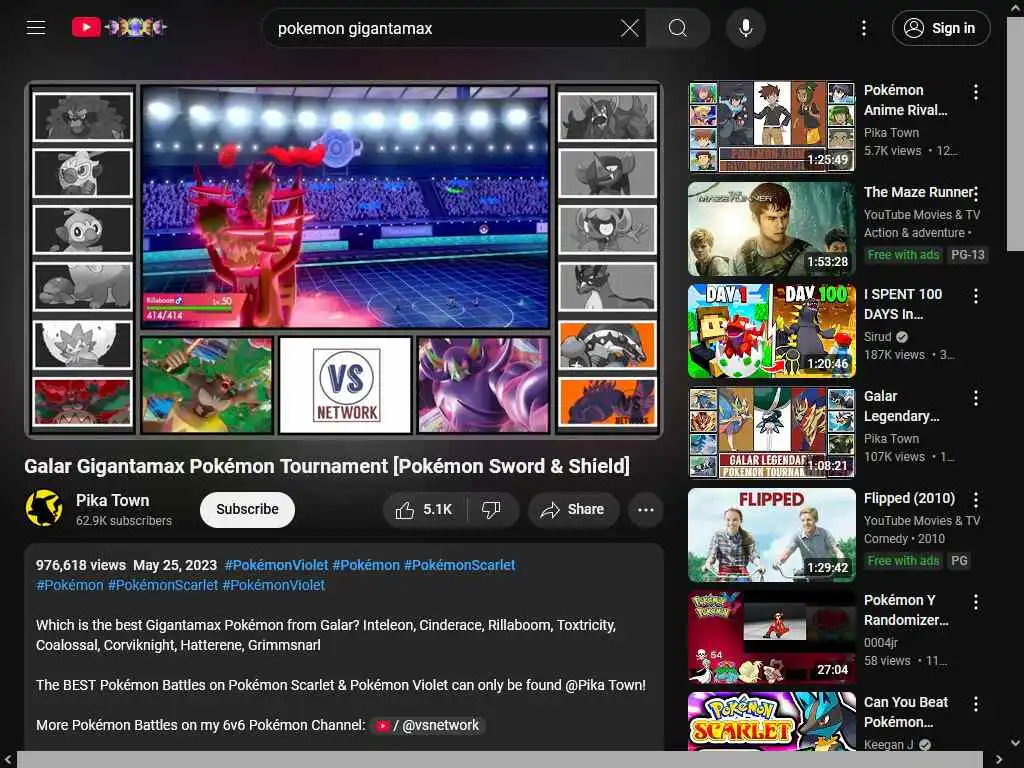Open more actions ellipsis under video
Image resolution: width=1024 pixels, height=768 pixels.
[645, 509]
